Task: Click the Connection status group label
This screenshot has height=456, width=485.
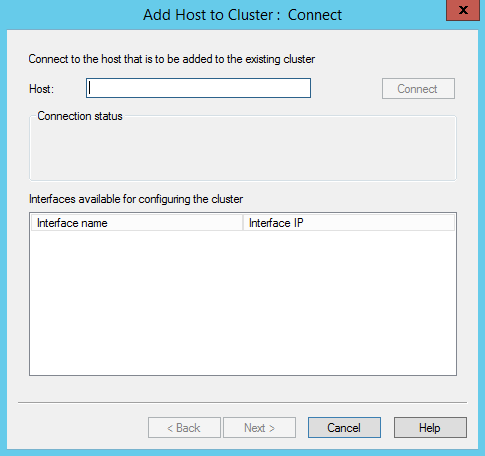Action: click(x=80, y=116)
